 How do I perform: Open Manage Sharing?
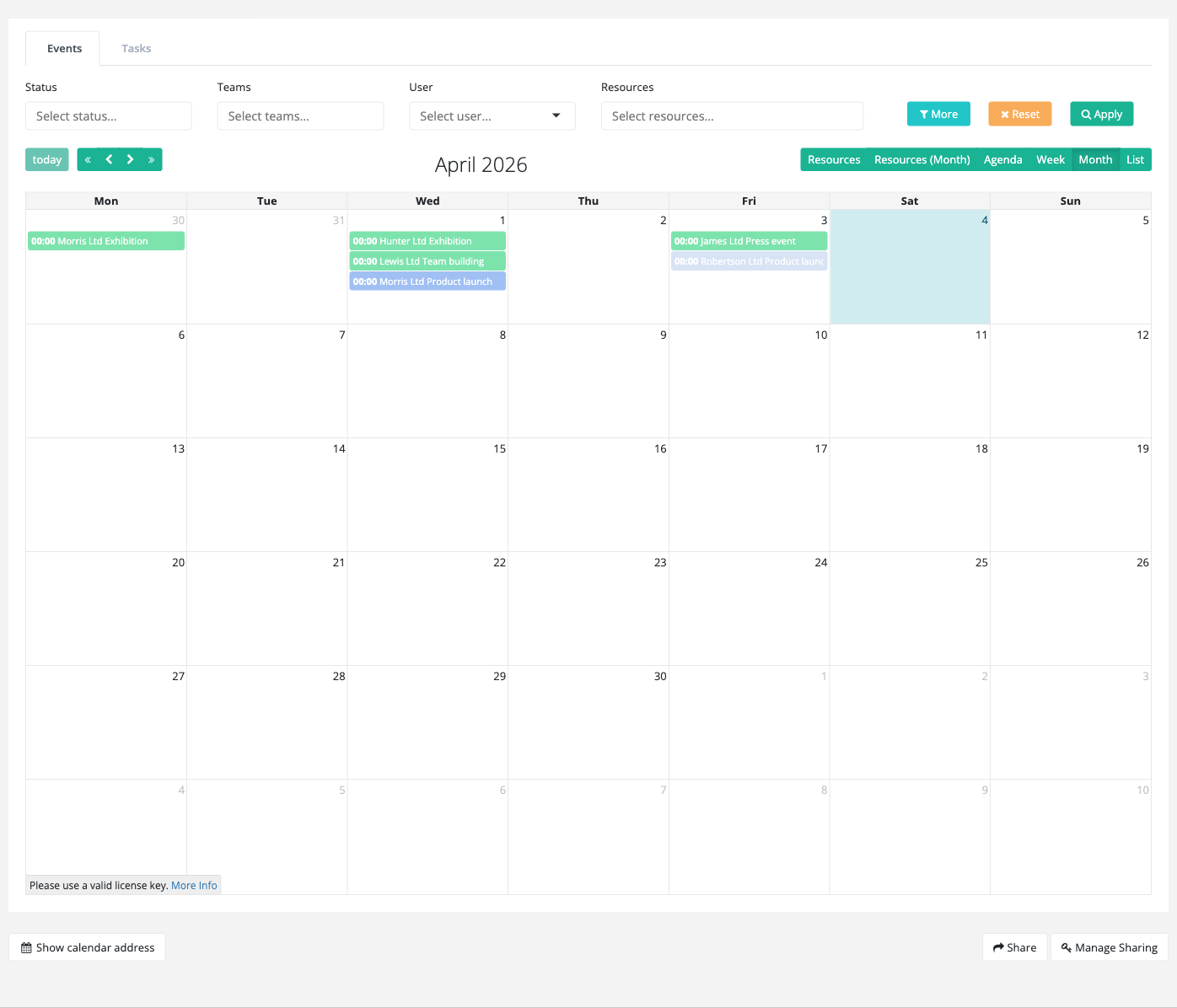click(1109, 947)
